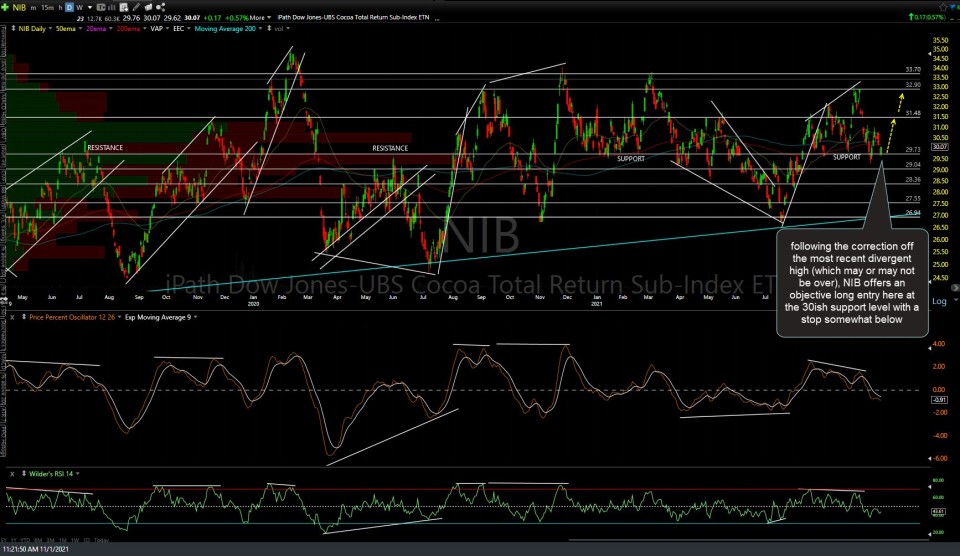Click the green plus add-symbol icon
The width and height of the screenshot is (960, 556).
[7, 6]
